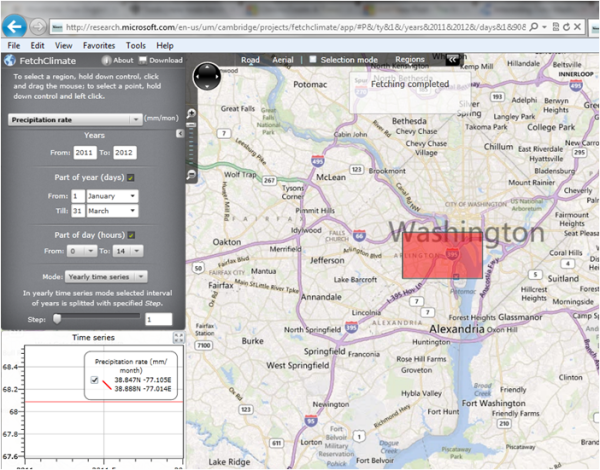Open the Precipitation rate variable dropdown
Screen dimensions: 600x470
pyautogui.click(x=75, y=120)
